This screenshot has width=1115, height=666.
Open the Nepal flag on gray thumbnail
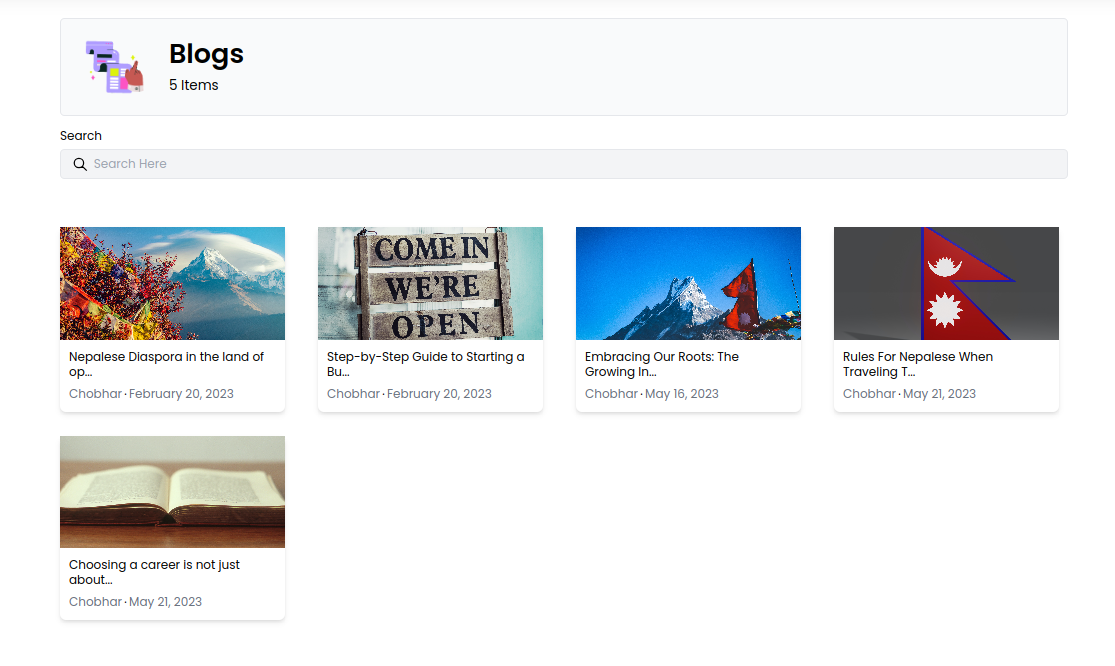[946, 283]
